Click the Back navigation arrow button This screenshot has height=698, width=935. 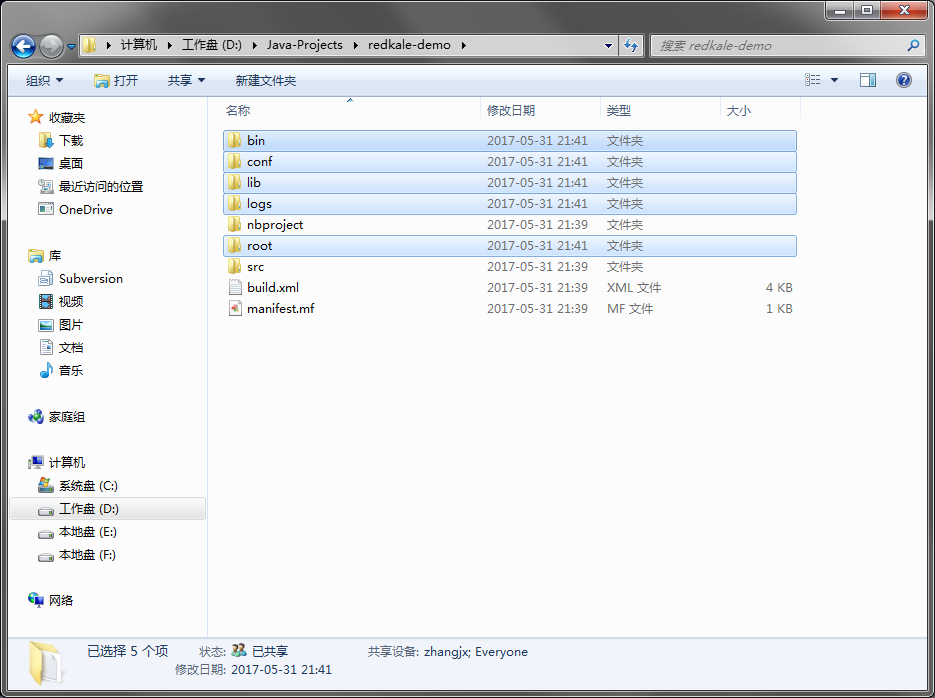[x=23, y=46]
